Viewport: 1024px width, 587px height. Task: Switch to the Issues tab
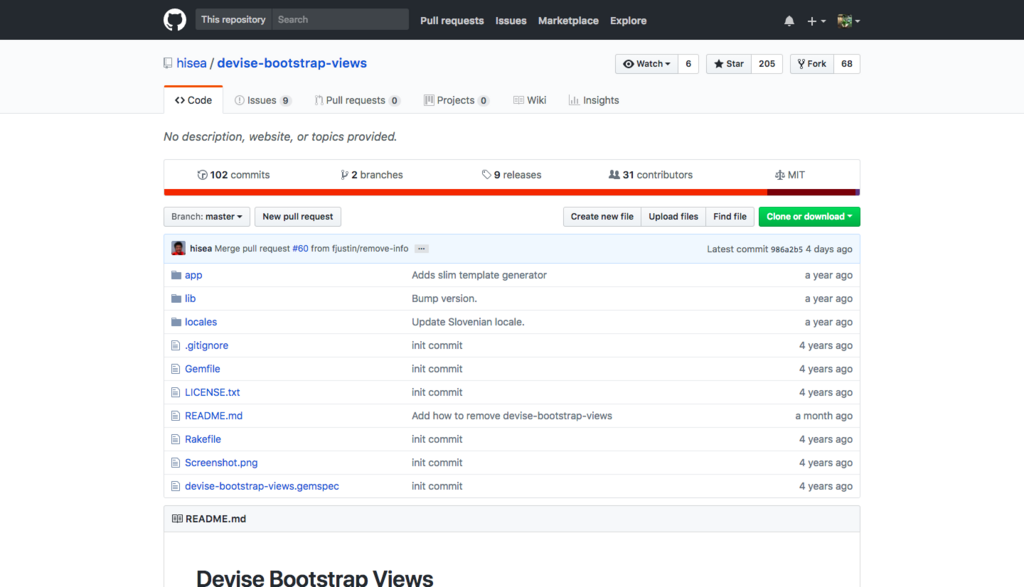click(263, 101)
